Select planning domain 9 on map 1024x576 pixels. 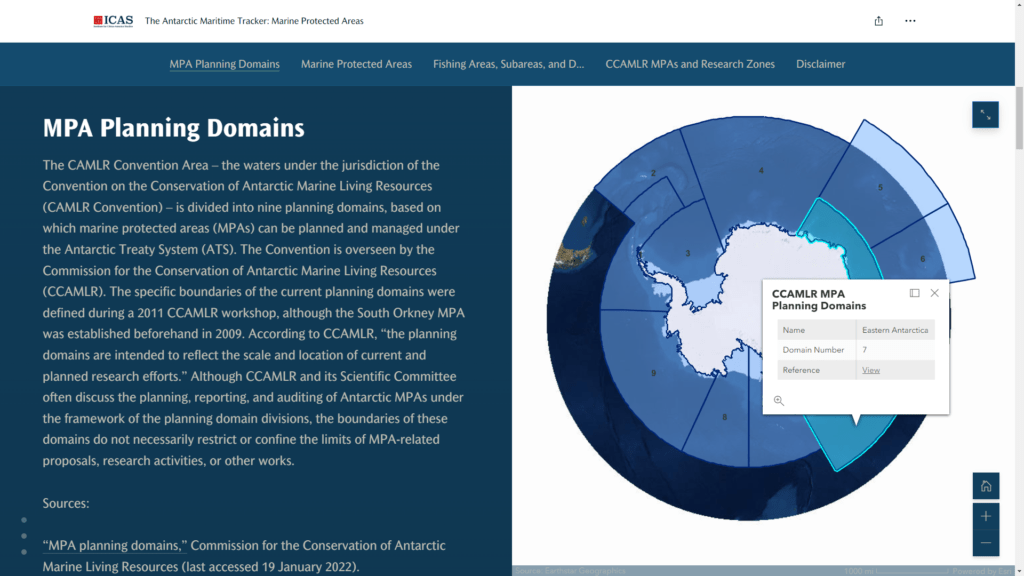pos(653,373)
